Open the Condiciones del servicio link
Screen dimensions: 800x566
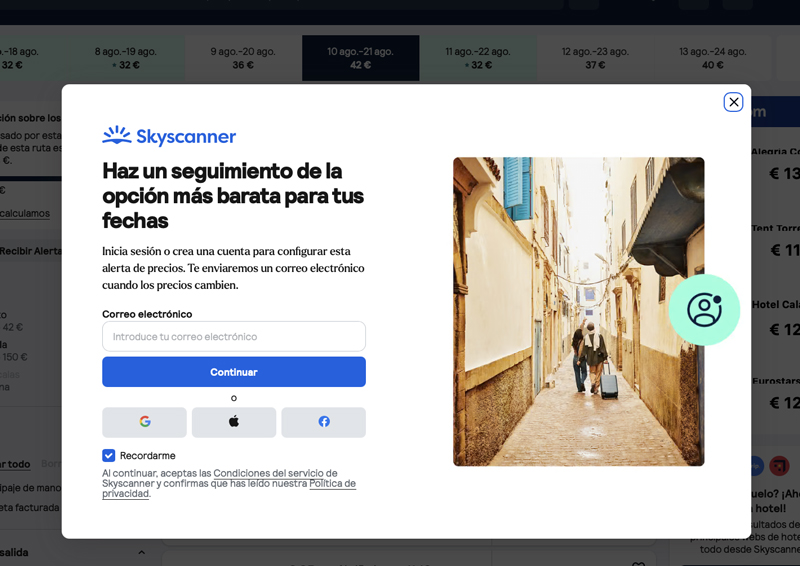[268, 473]
